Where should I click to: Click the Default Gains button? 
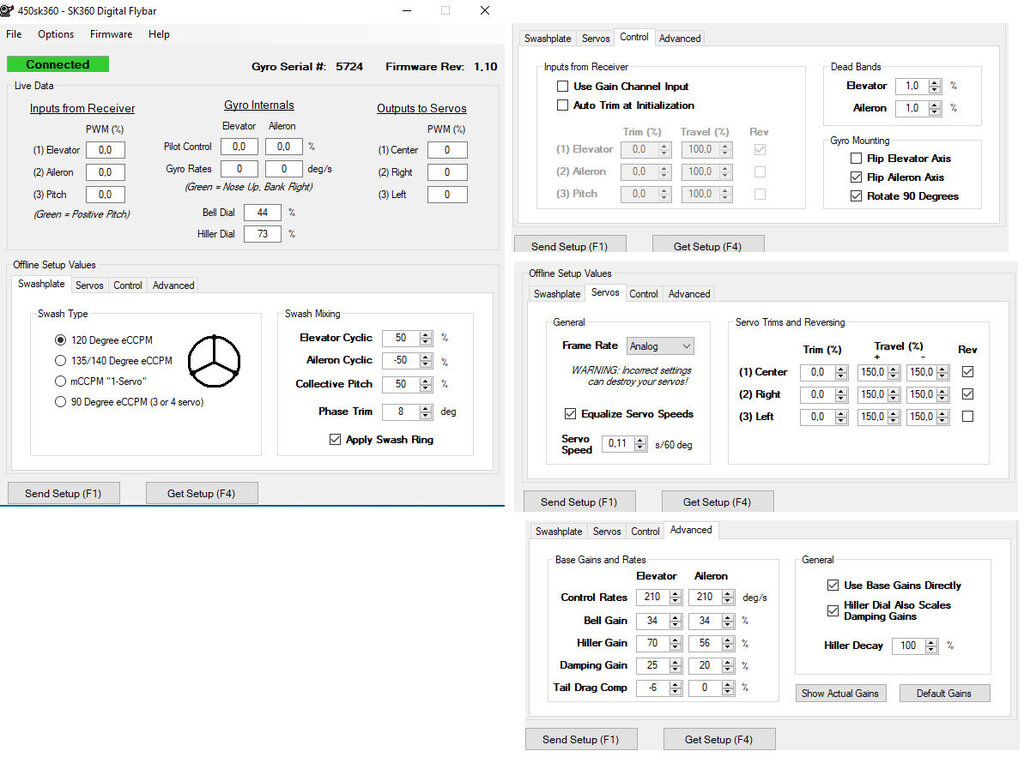(x=944, y=693)
